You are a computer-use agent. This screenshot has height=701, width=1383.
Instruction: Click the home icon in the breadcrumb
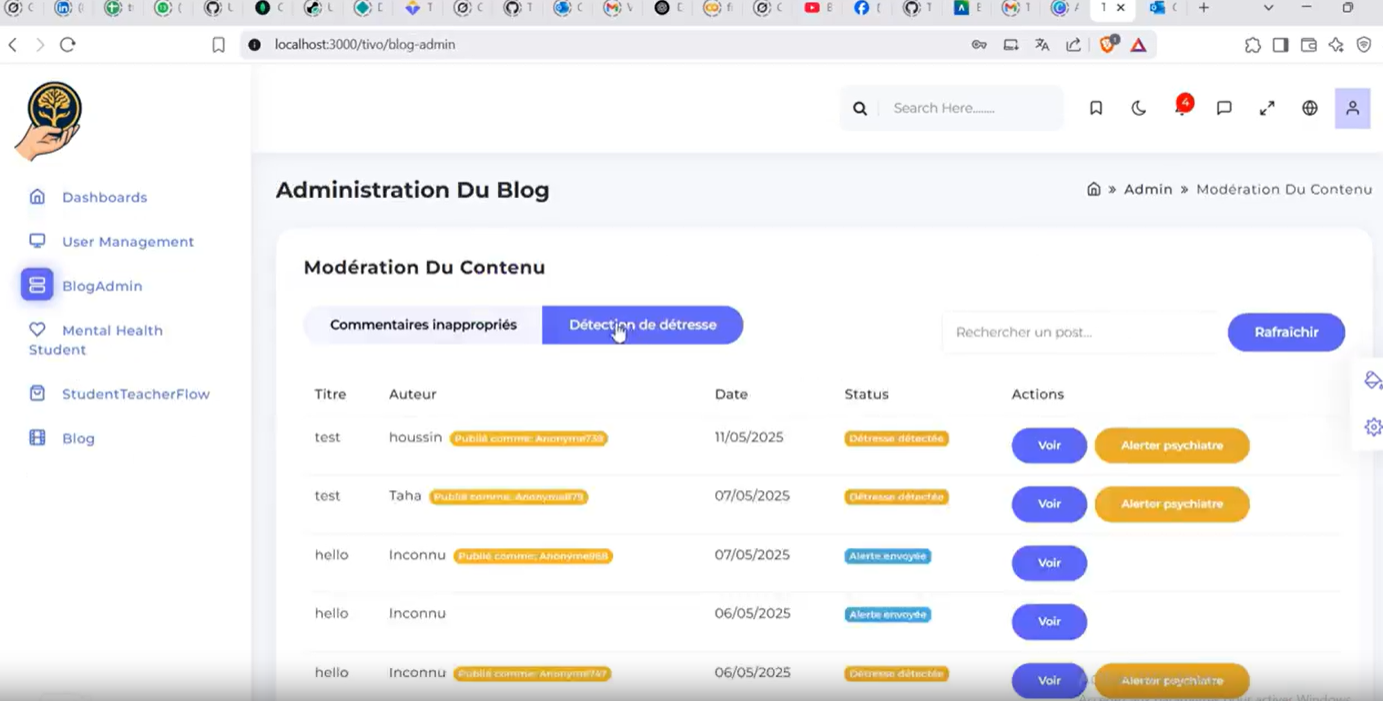point(1094,189)
